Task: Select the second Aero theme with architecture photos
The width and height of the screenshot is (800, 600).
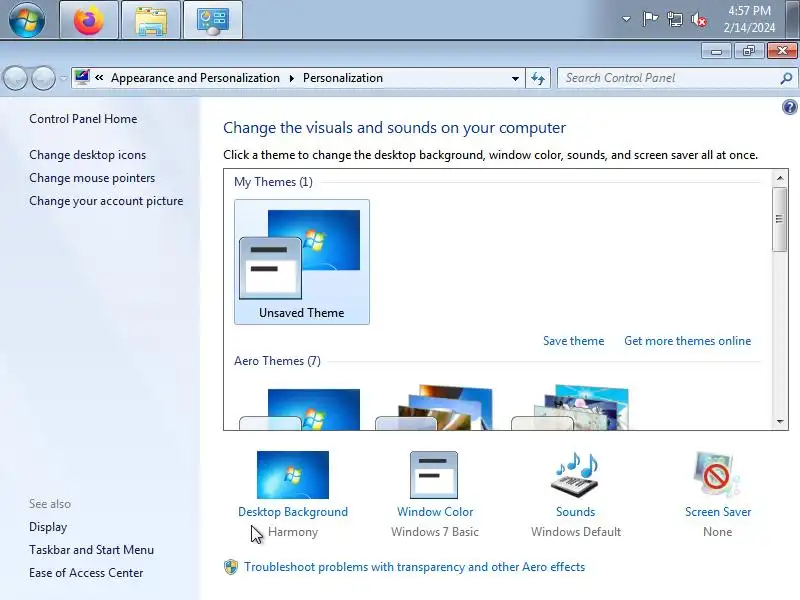Action: tap(434, 408)
